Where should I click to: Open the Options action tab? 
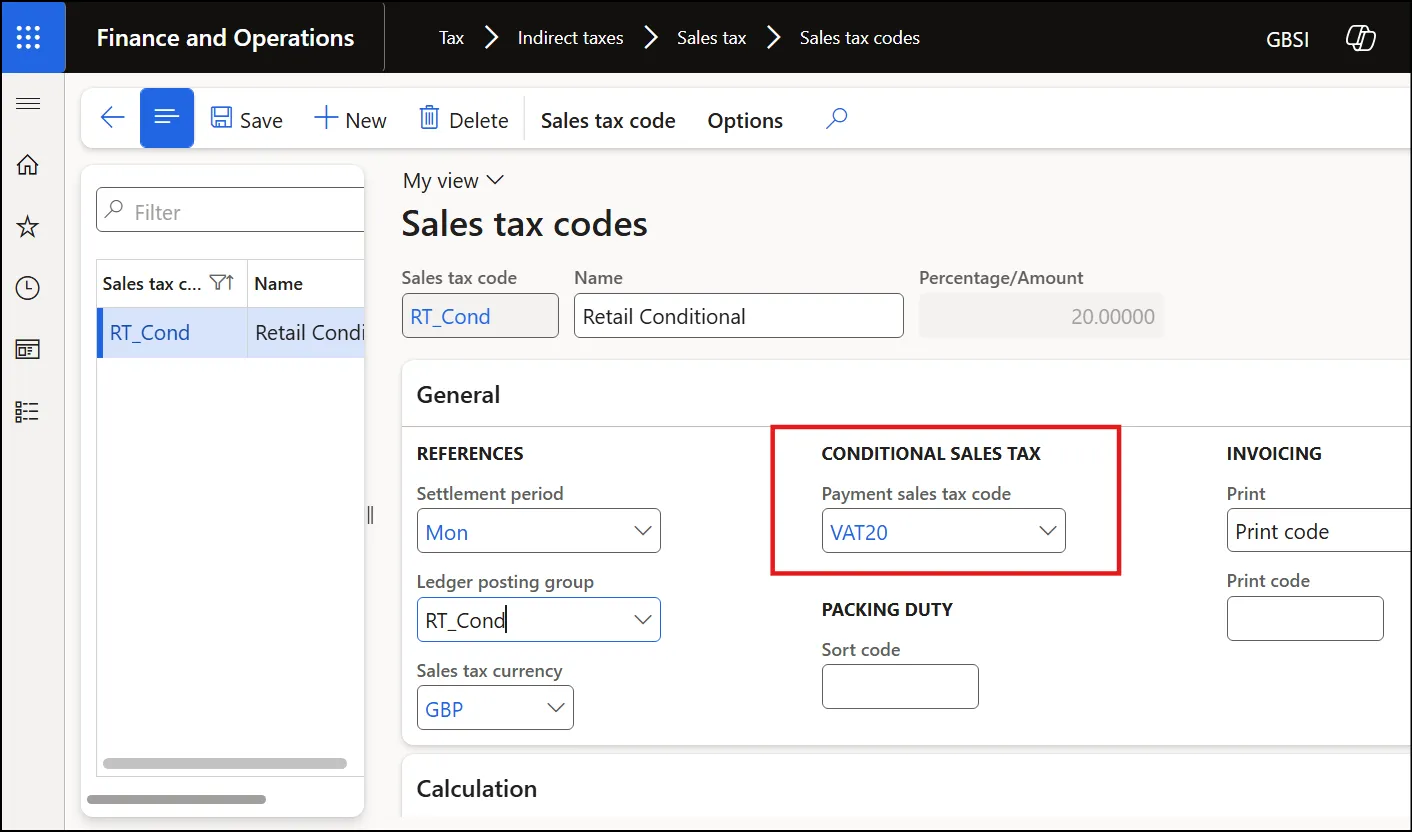[x=745, y=121]
